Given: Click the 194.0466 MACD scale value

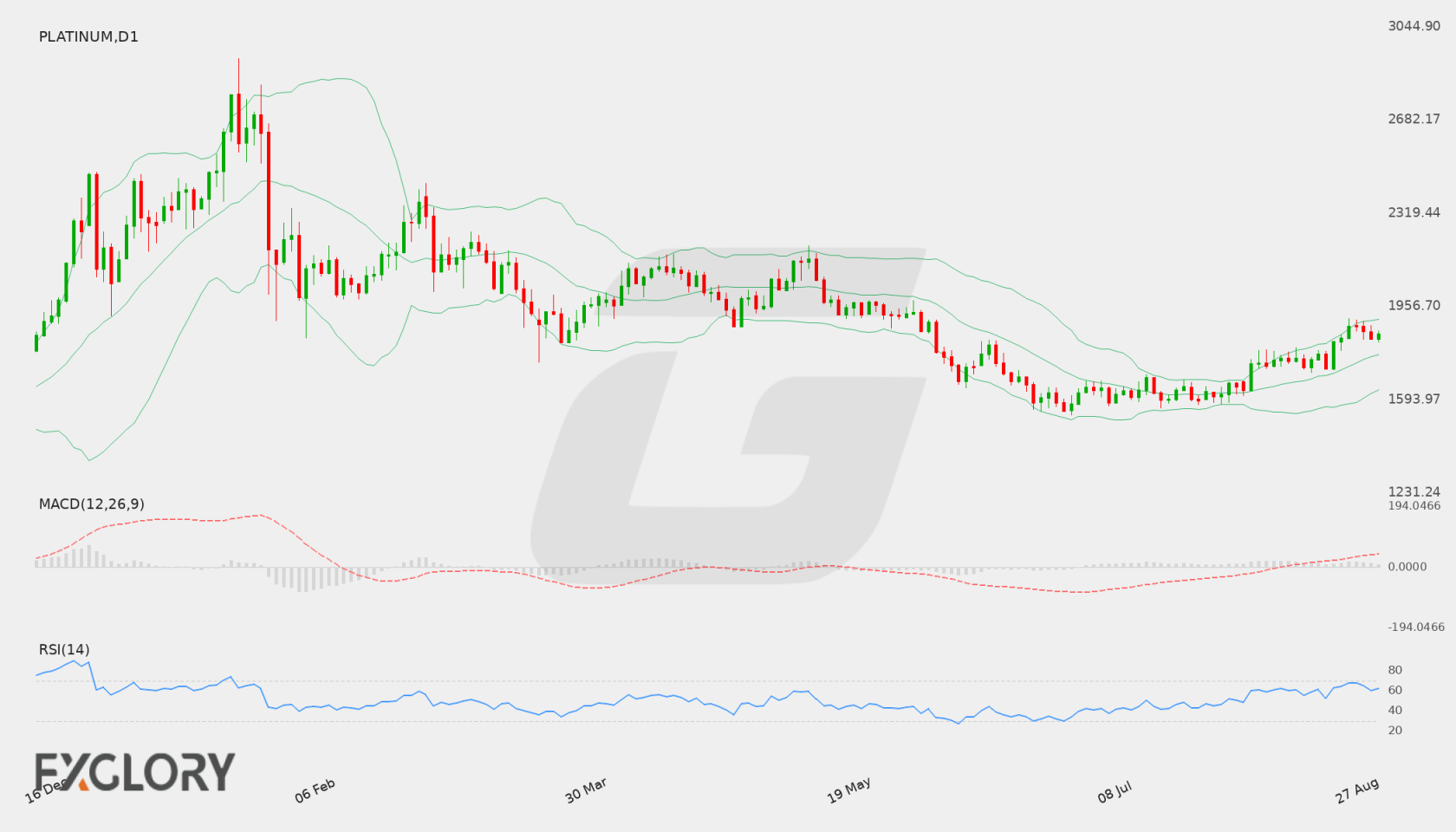Looking at the screenshot, I should point(1414,506).
